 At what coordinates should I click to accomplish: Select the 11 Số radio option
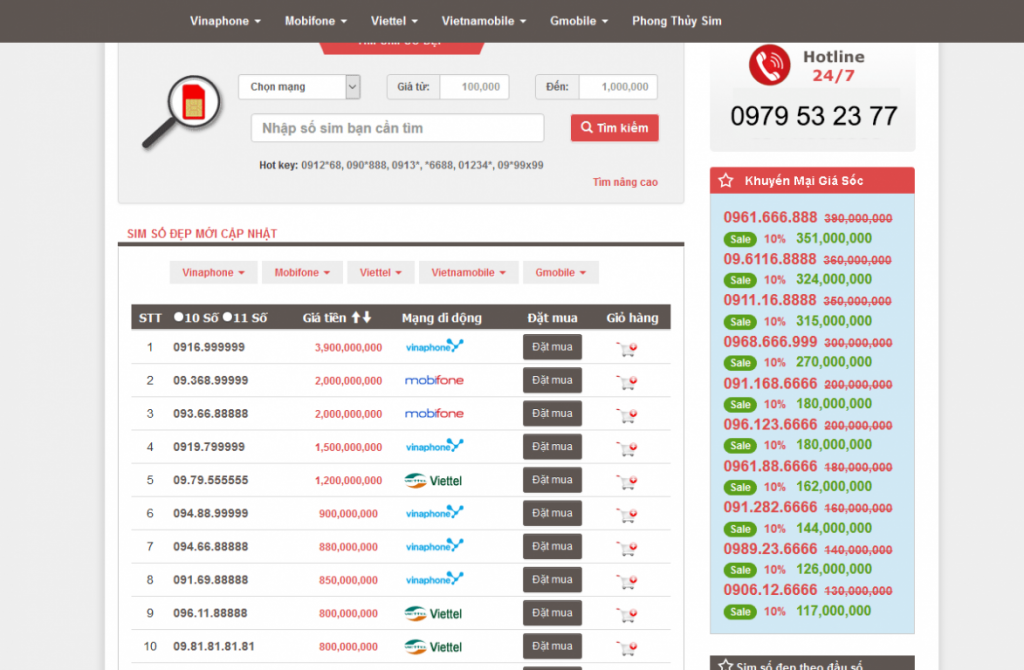click(227, 318)
